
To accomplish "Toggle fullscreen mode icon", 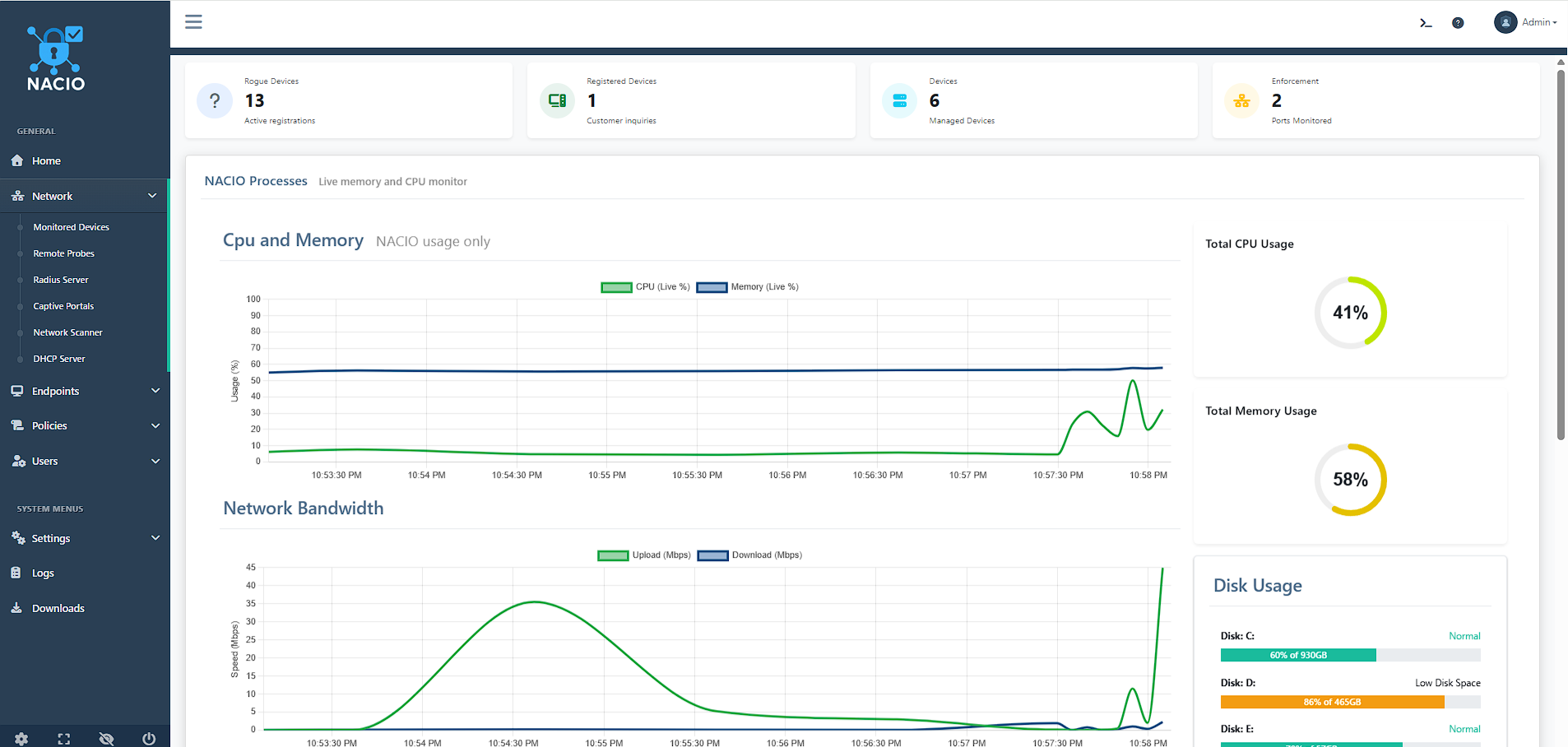I will pos(64,739).
